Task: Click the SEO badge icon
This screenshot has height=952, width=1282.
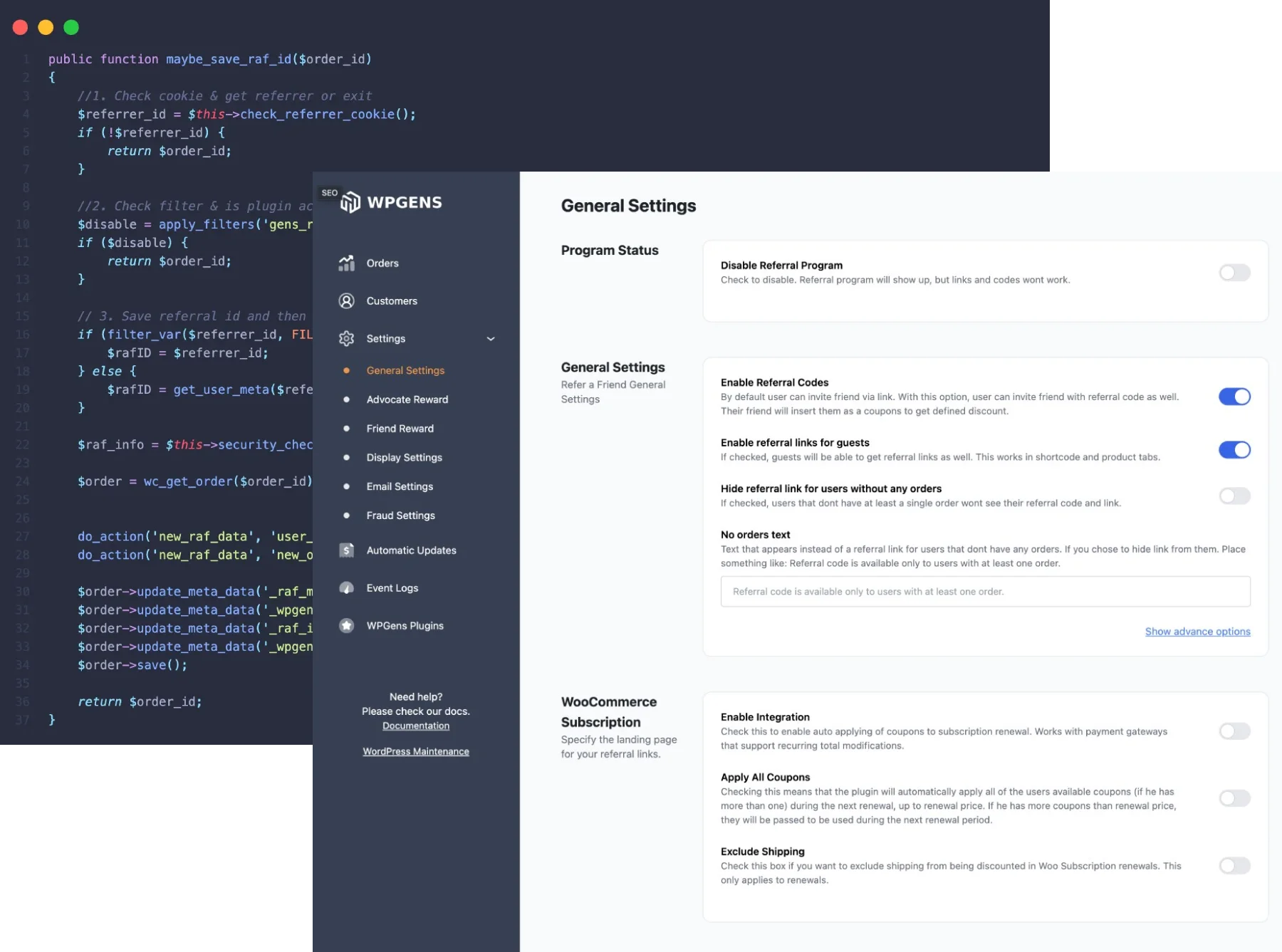Action: coord(329,192)
